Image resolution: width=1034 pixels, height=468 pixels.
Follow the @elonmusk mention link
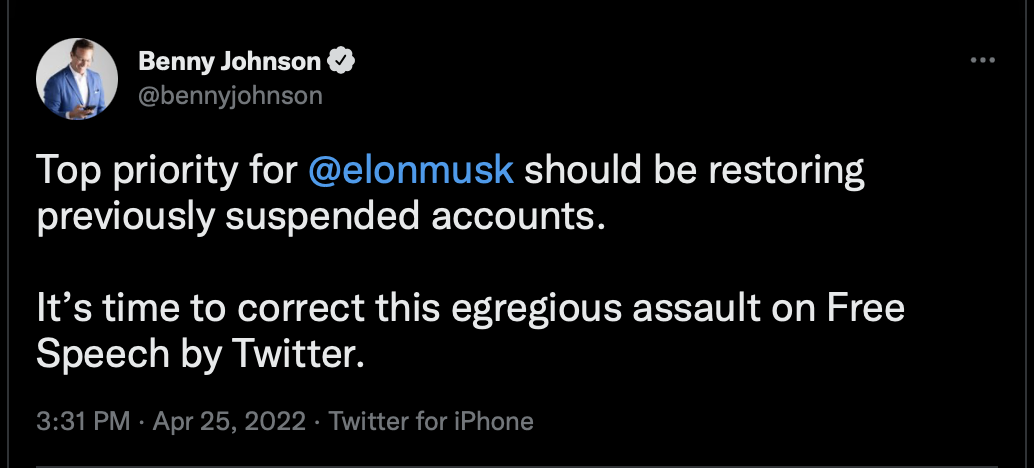click(x=411, y=169)
